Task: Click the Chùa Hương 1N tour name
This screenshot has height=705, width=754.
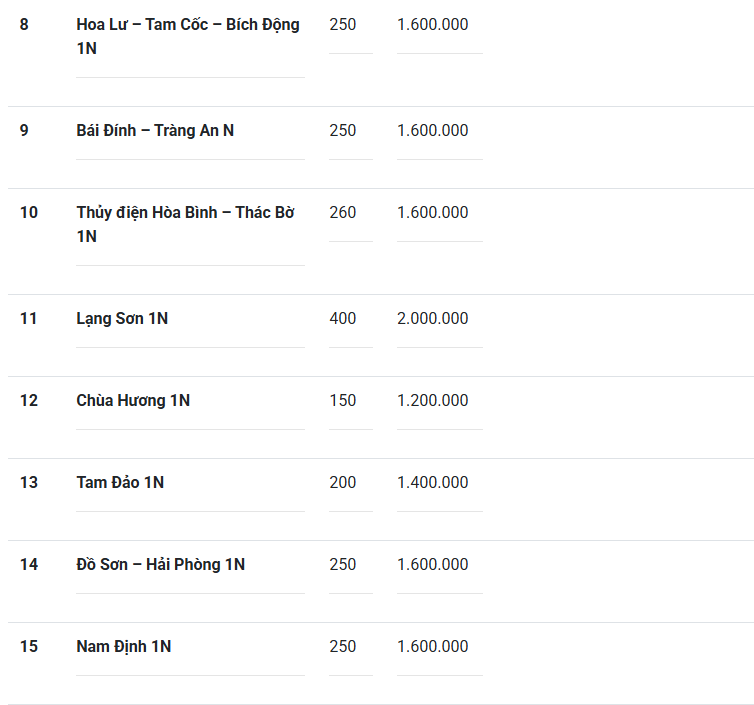Action: pyautogui.click(x=133, y=400)
